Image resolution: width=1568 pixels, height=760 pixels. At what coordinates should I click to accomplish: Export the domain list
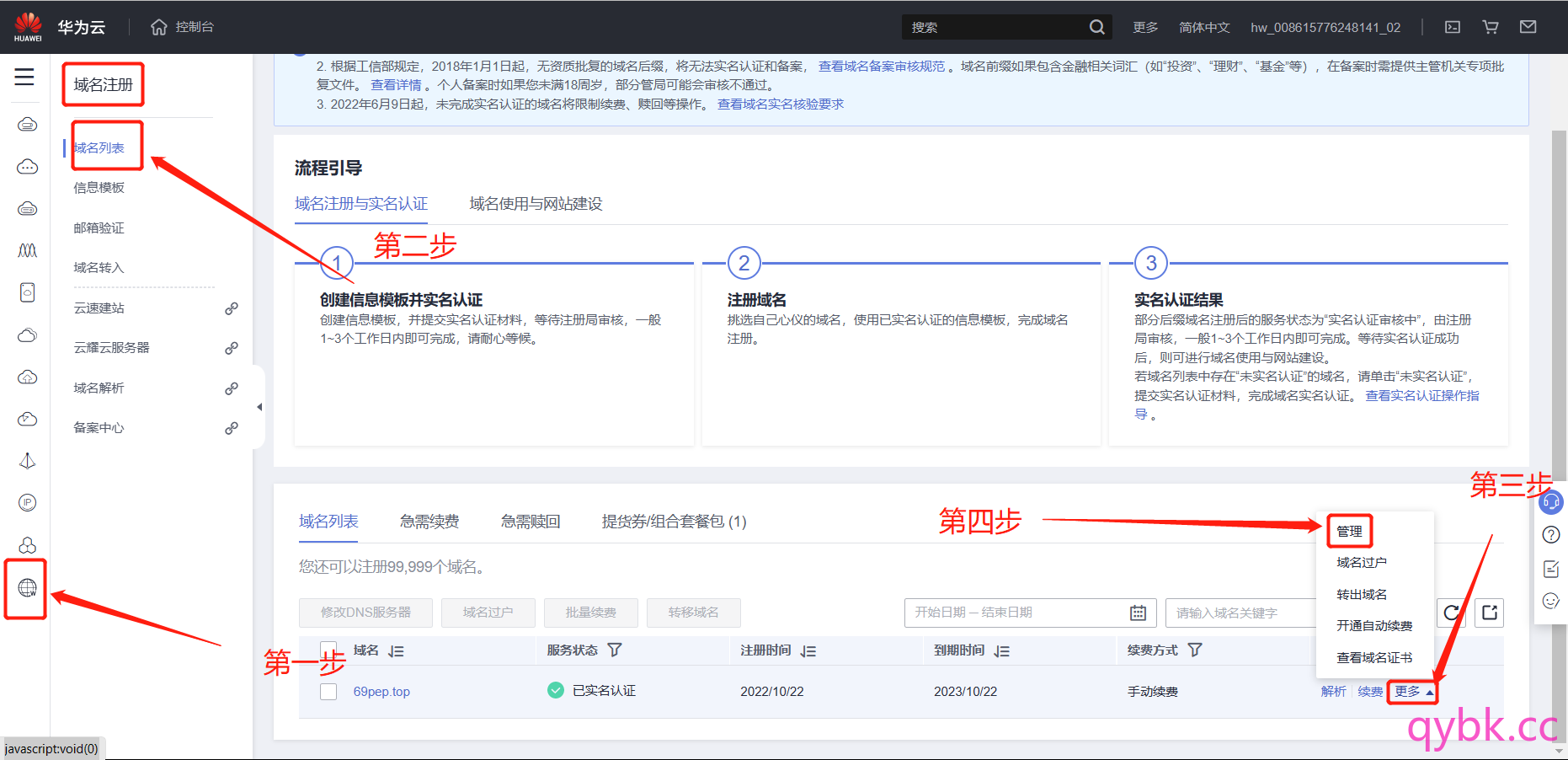(1490, 613)
